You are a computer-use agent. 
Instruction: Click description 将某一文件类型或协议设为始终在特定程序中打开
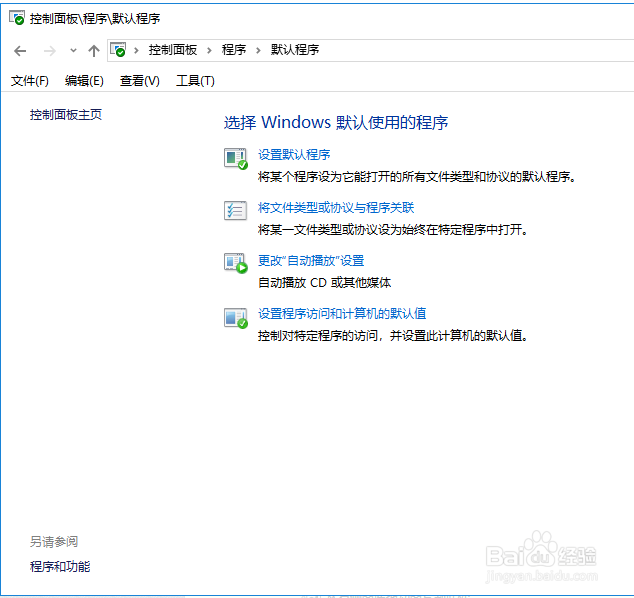pyautogui.click(x=393, y=230)
